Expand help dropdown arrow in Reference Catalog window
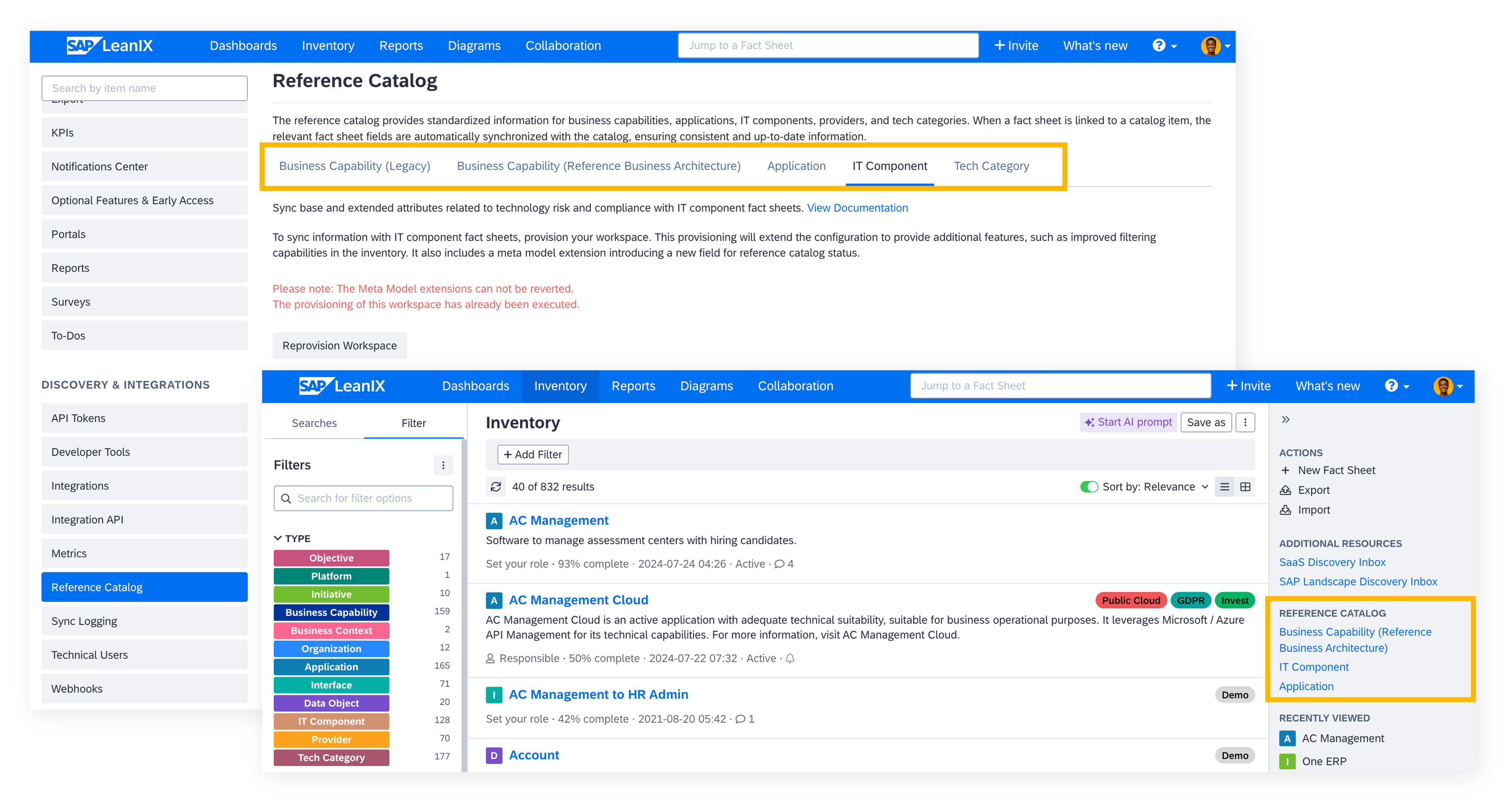The image size is (1512, 810). 1174,46
